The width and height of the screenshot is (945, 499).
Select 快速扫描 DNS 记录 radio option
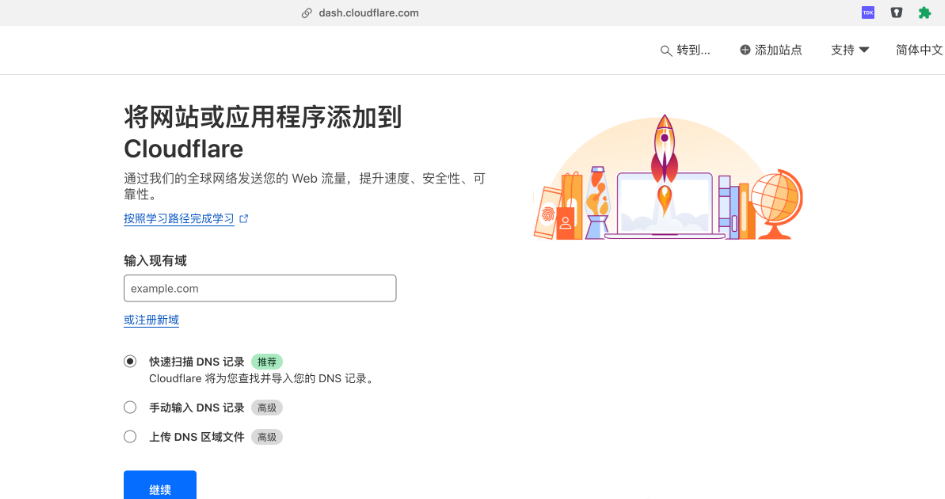coord(130,361)
